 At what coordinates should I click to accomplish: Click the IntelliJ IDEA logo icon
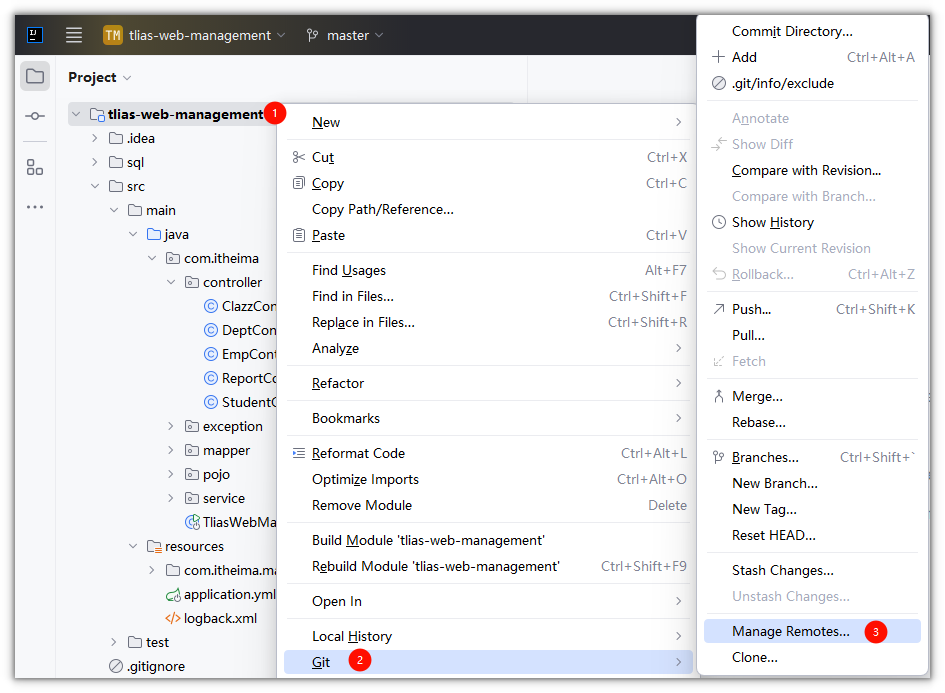click(x=35, y=35)
